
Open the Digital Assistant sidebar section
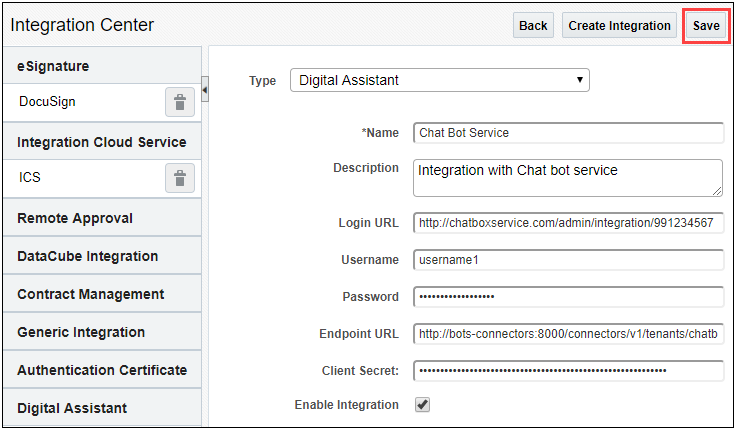(102, 407)
